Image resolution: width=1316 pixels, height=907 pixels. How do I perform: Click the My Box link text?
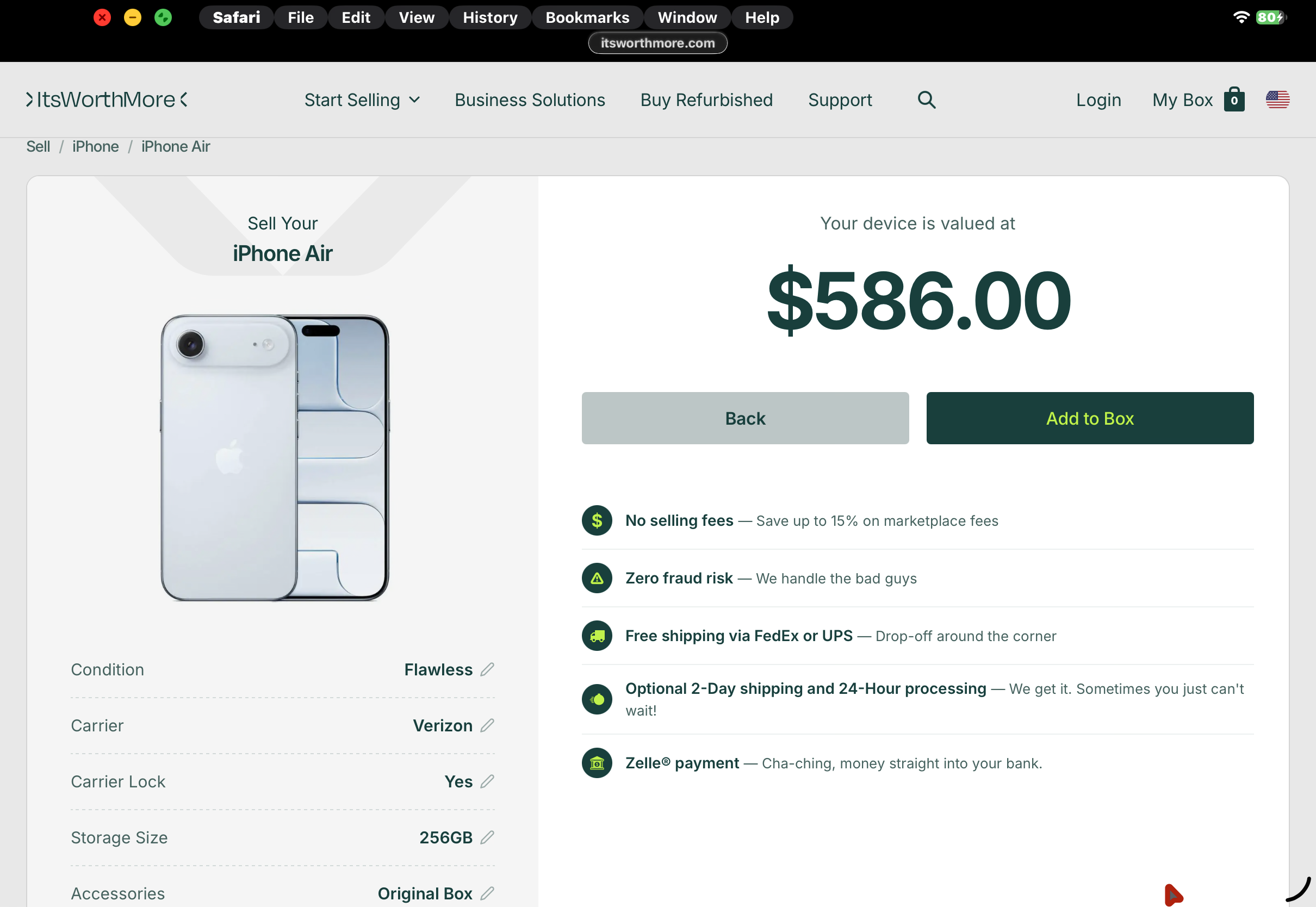click(x=1182, y=100)
